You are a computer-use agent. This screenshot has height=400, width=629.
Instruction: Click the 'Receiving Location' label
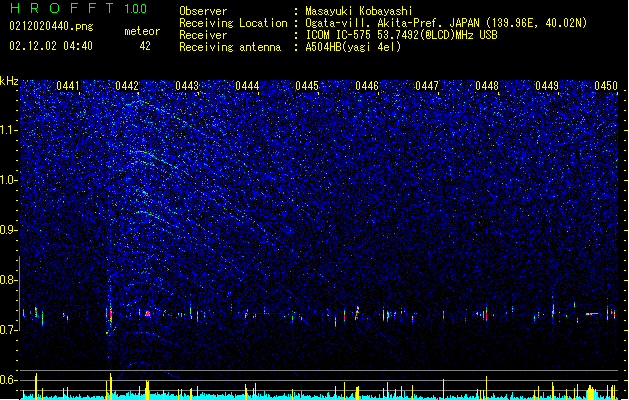tap(233, 23)
